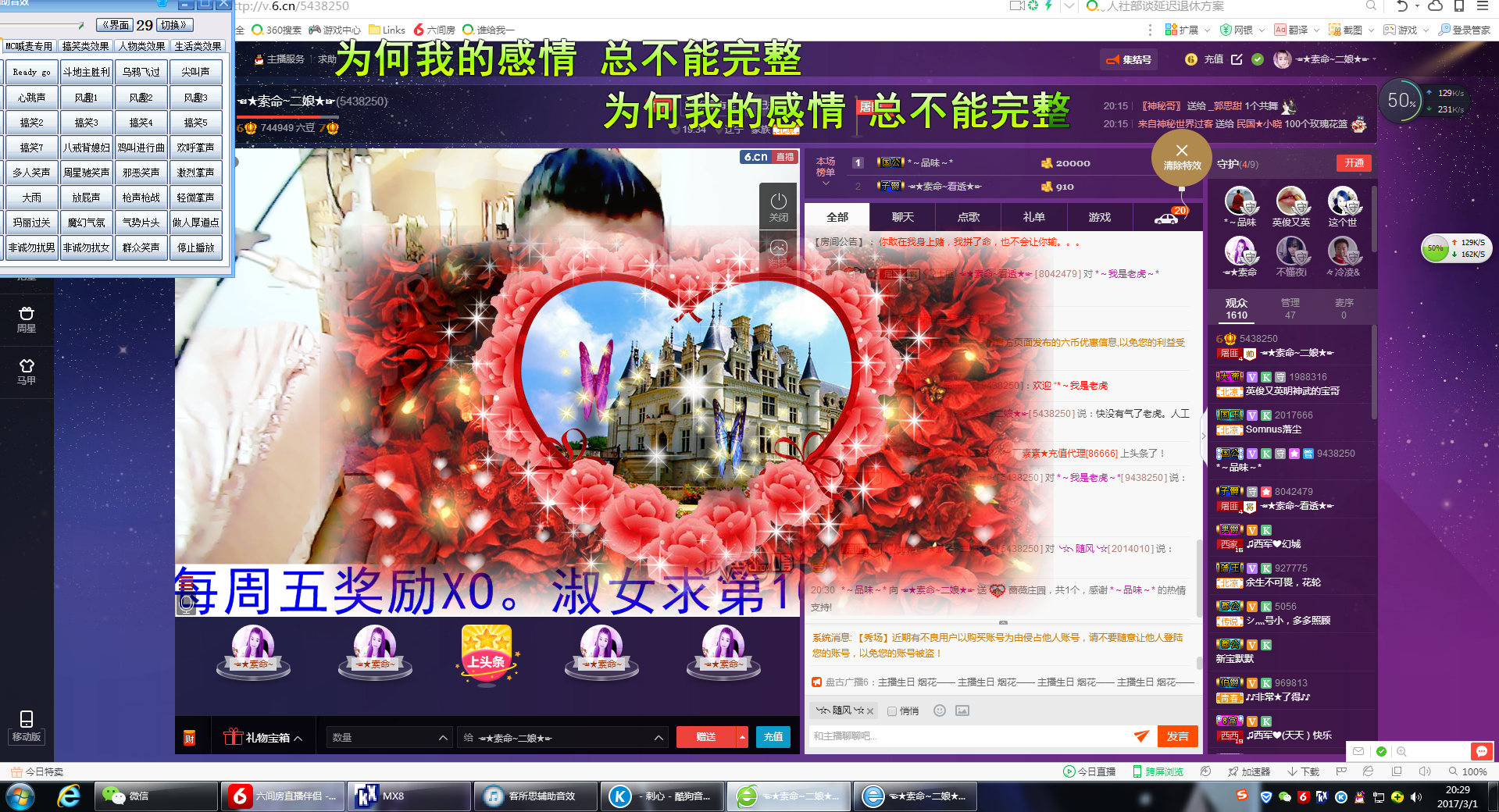
Task: Click the browser search magnifier icon
Action: click(1371, 6)
